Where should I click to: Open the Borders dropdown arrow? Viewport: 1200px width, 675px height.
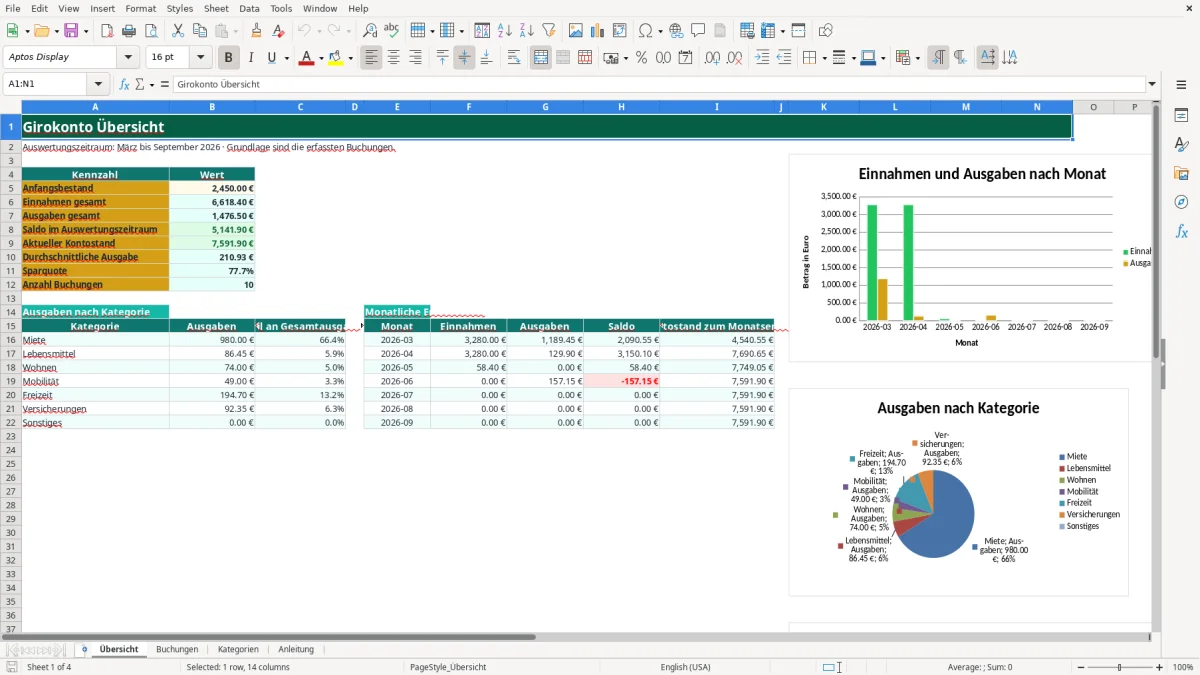tap(825, 58)
